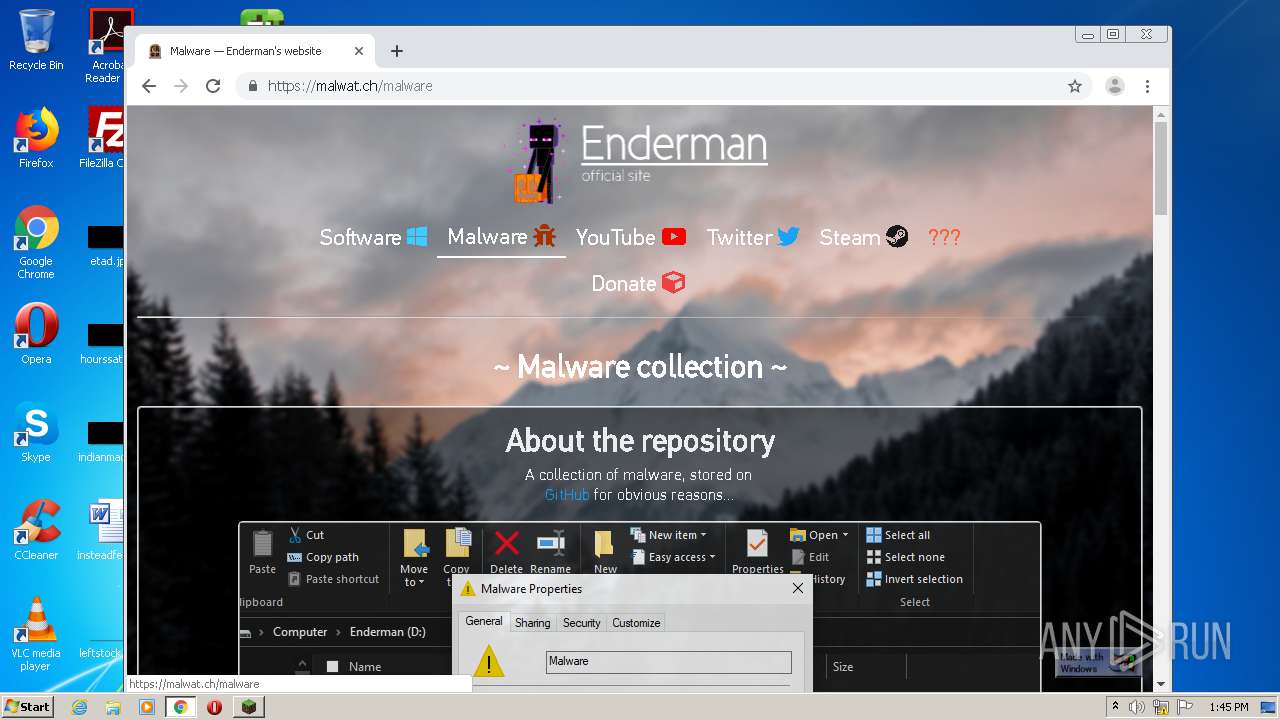Select Google Chrome desktop shortcut
Screen dimensions: 1280x720
pyautogui.click(x=36, y=242)
